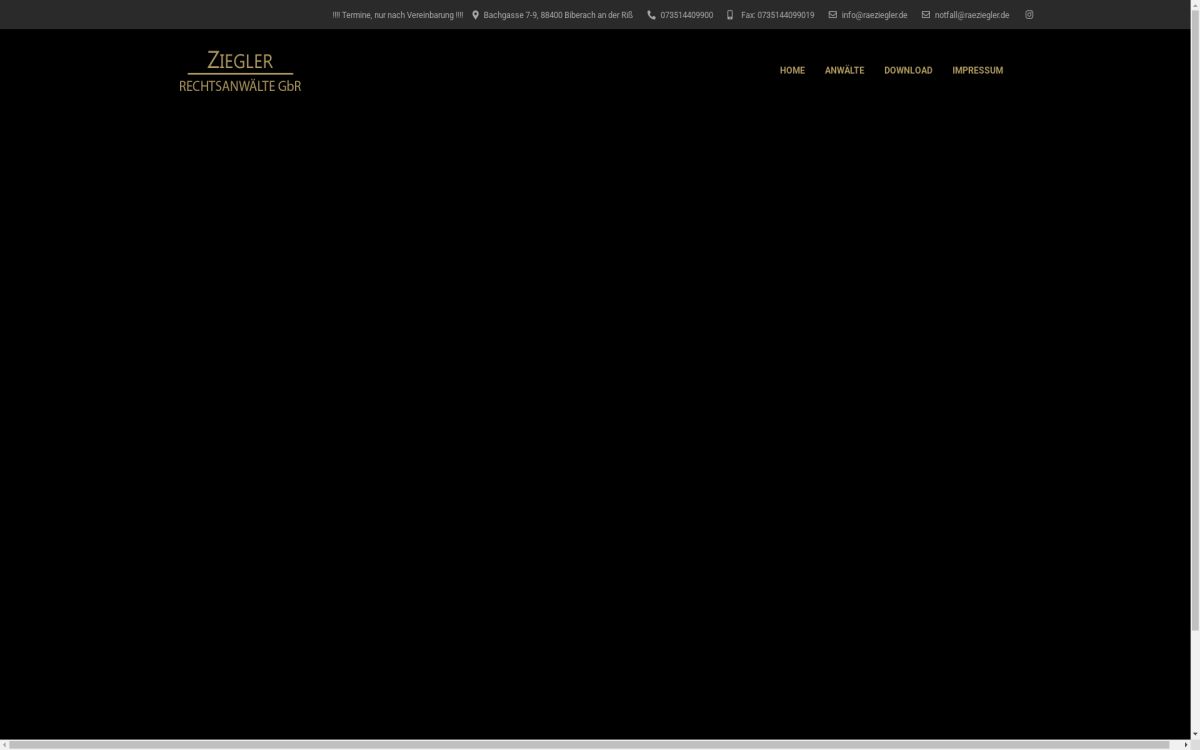
Task: Click the mobile device icon beside Fax
Action: [730, 15]
